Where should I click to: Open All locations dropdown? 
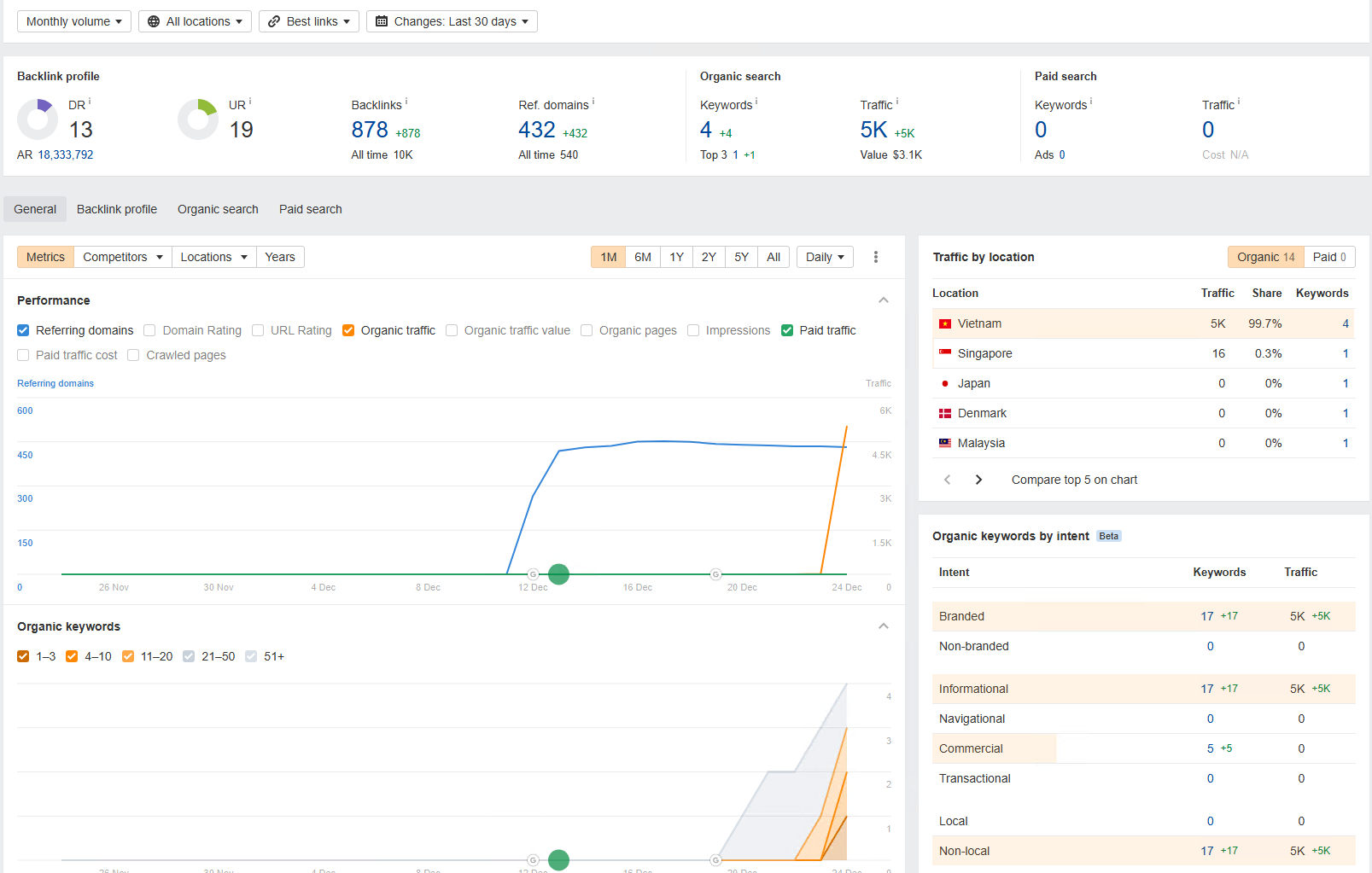click(x=195, y=21)
